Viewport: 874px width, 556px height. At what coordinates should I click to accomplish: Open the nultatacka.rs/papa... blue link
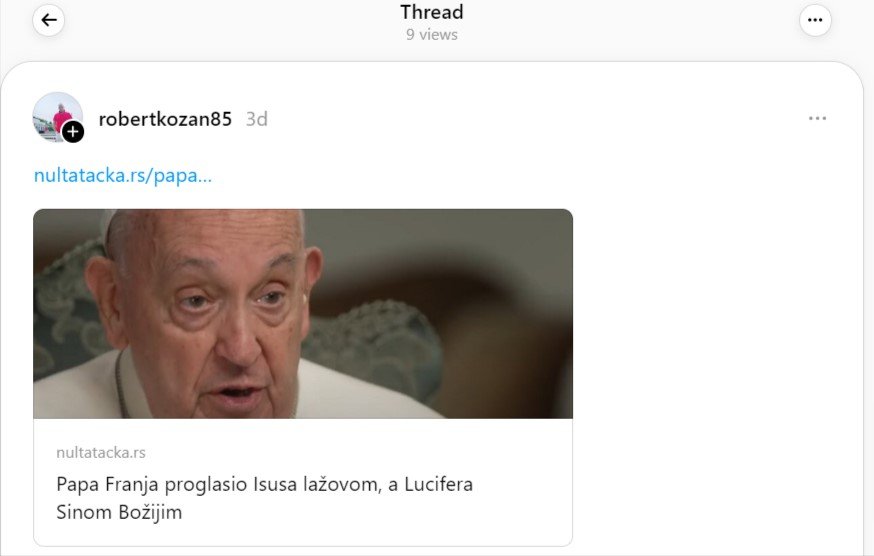click(x=123, y=175)
